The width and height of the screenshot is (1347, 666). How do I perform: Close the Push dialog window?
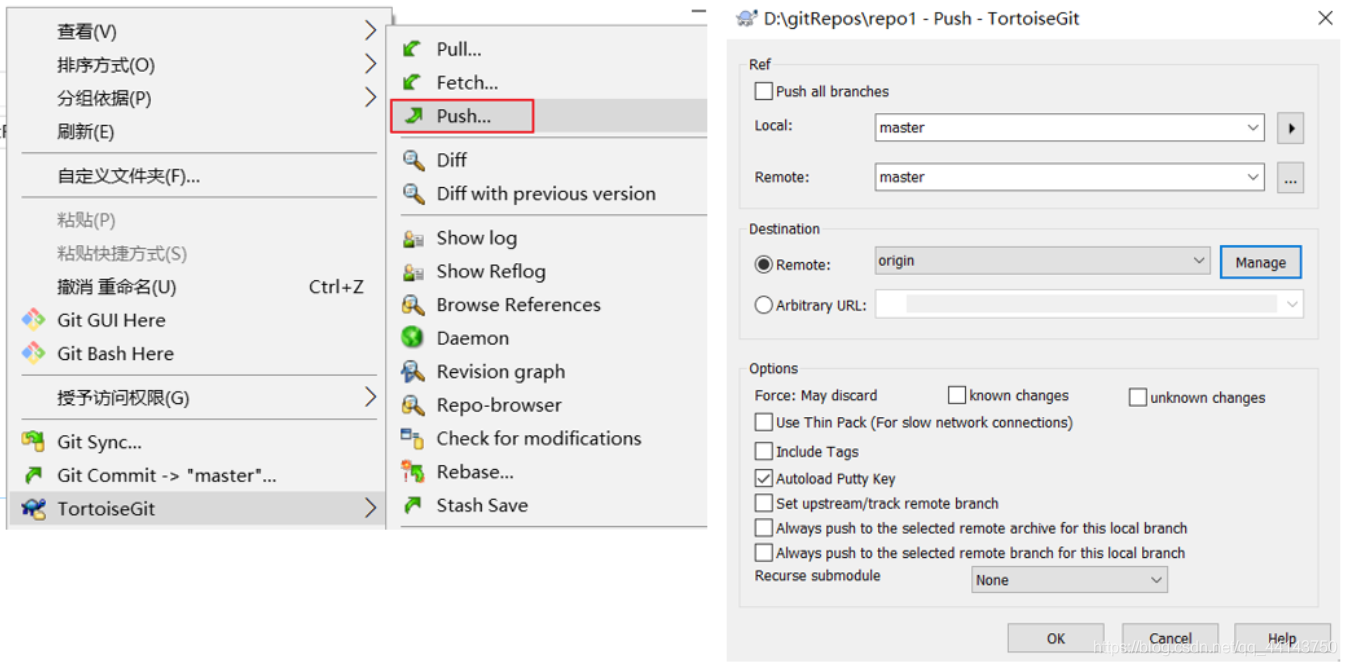click(x=1325, y=18)
